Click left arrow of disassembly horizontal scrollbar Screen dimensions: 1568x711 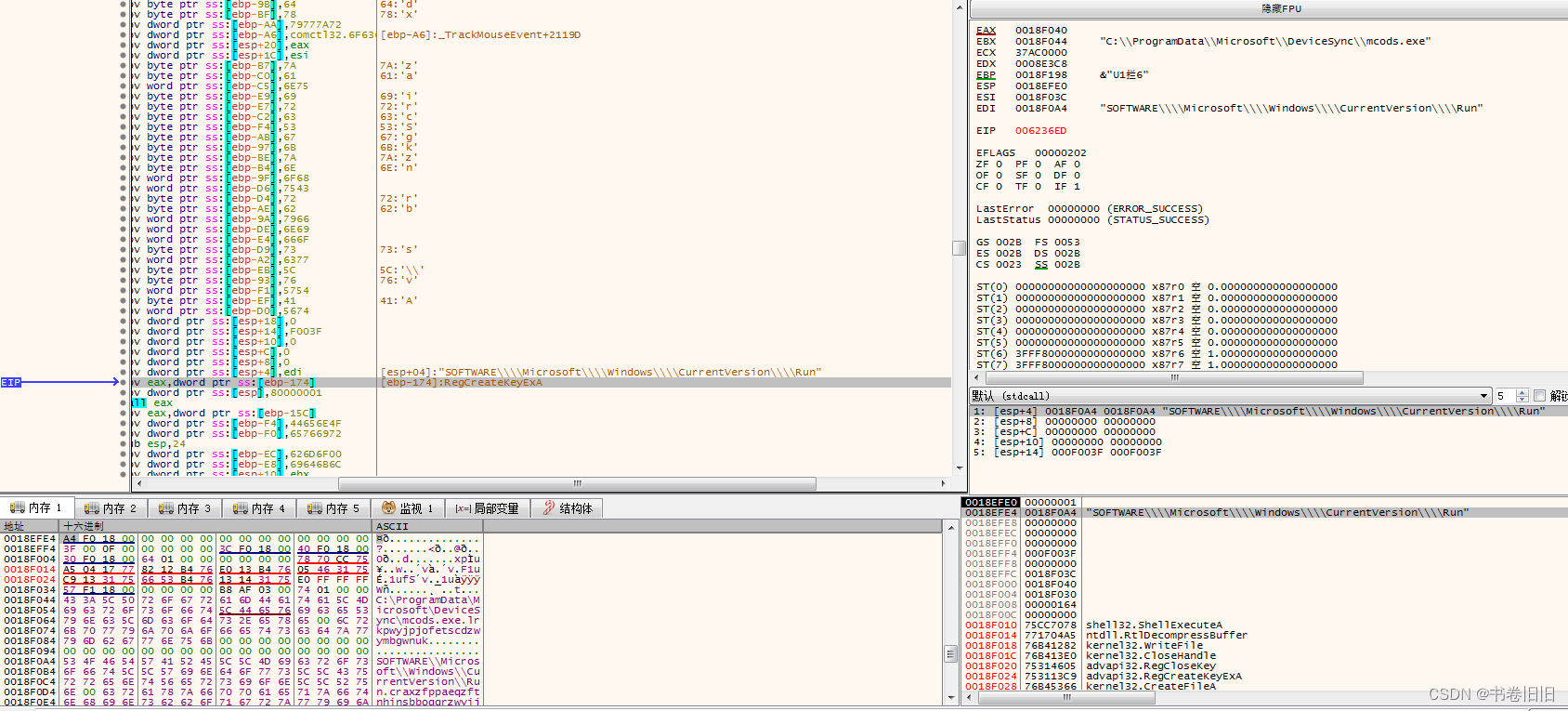coord(138,483)
